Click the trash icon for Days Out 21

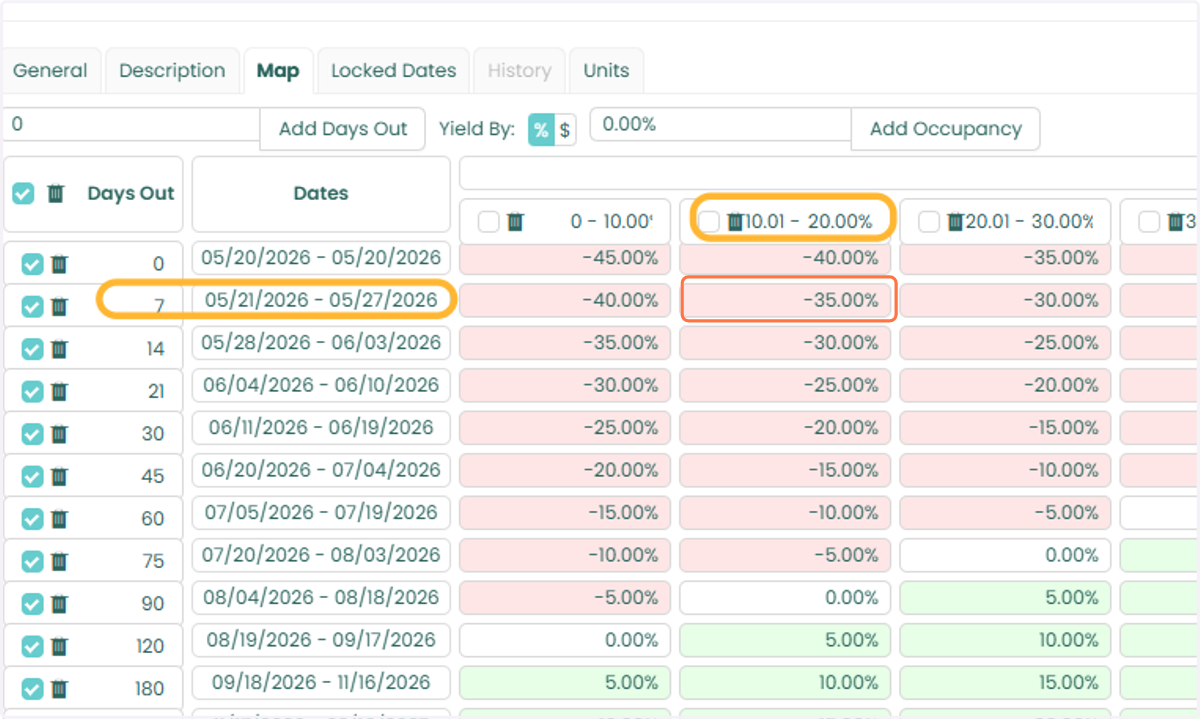(x=59, y=391)
